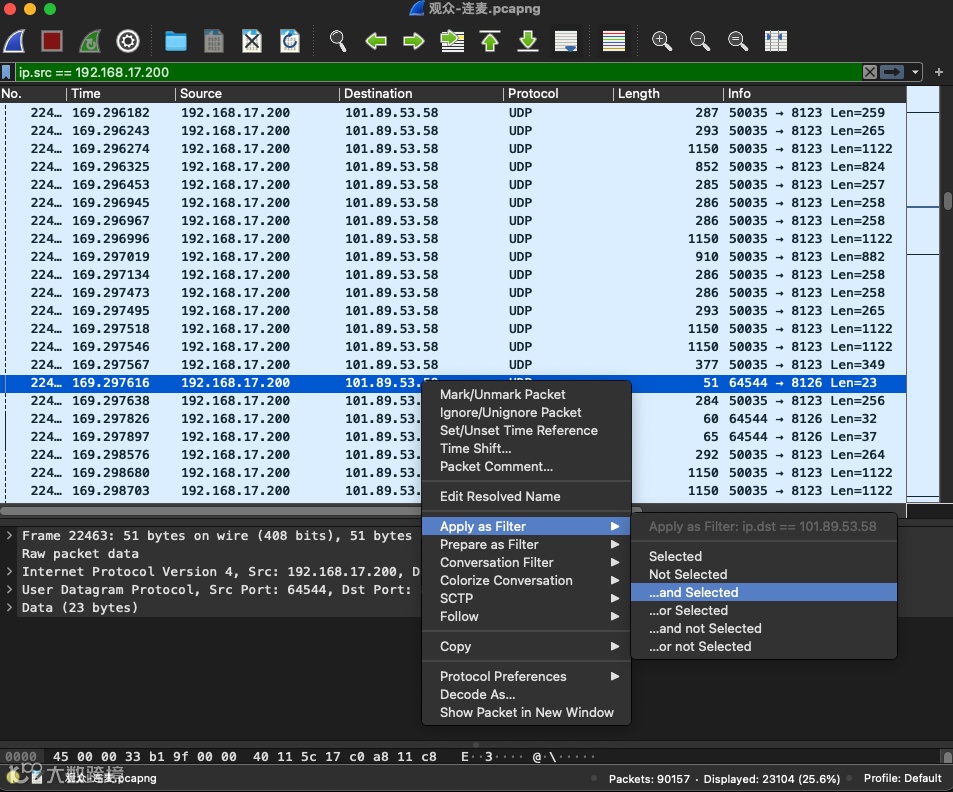Stop capturing packets with the red square

coord(52,41)
